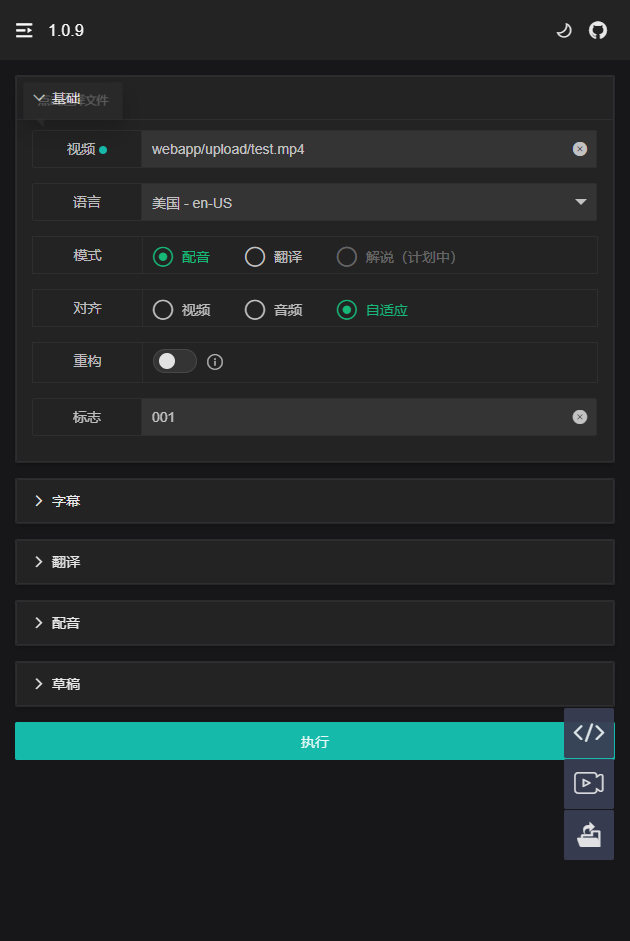This screenshot has height=941, width=630.
Task: Open the hamburger sidebar menu
Action: [24, 30]
